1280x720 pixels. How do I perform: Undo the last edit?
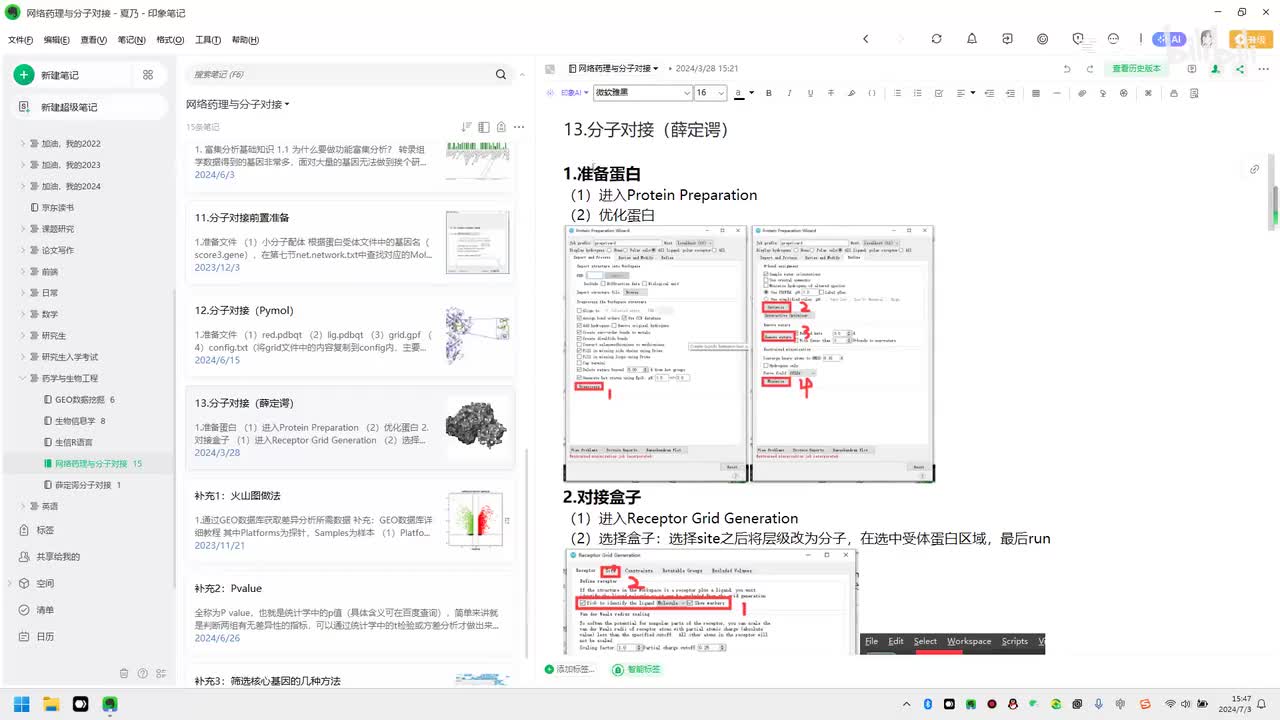(x=1066, y=68)
